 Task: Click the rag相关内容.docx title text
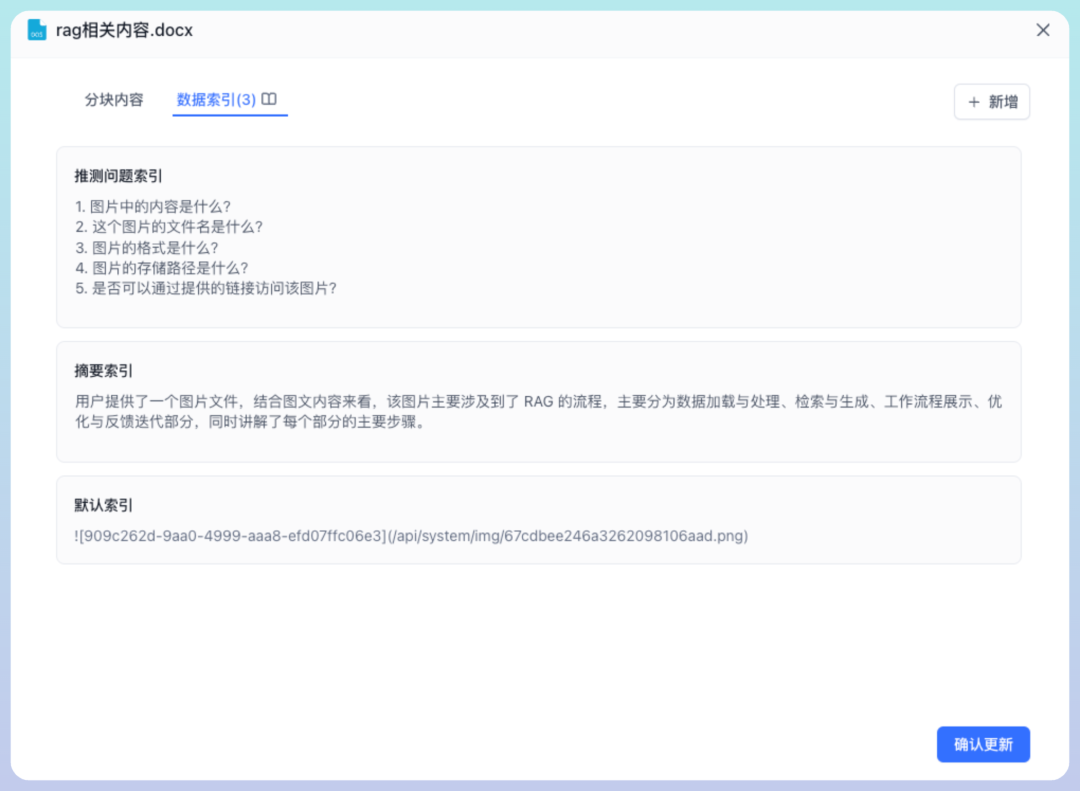(122, 30)
